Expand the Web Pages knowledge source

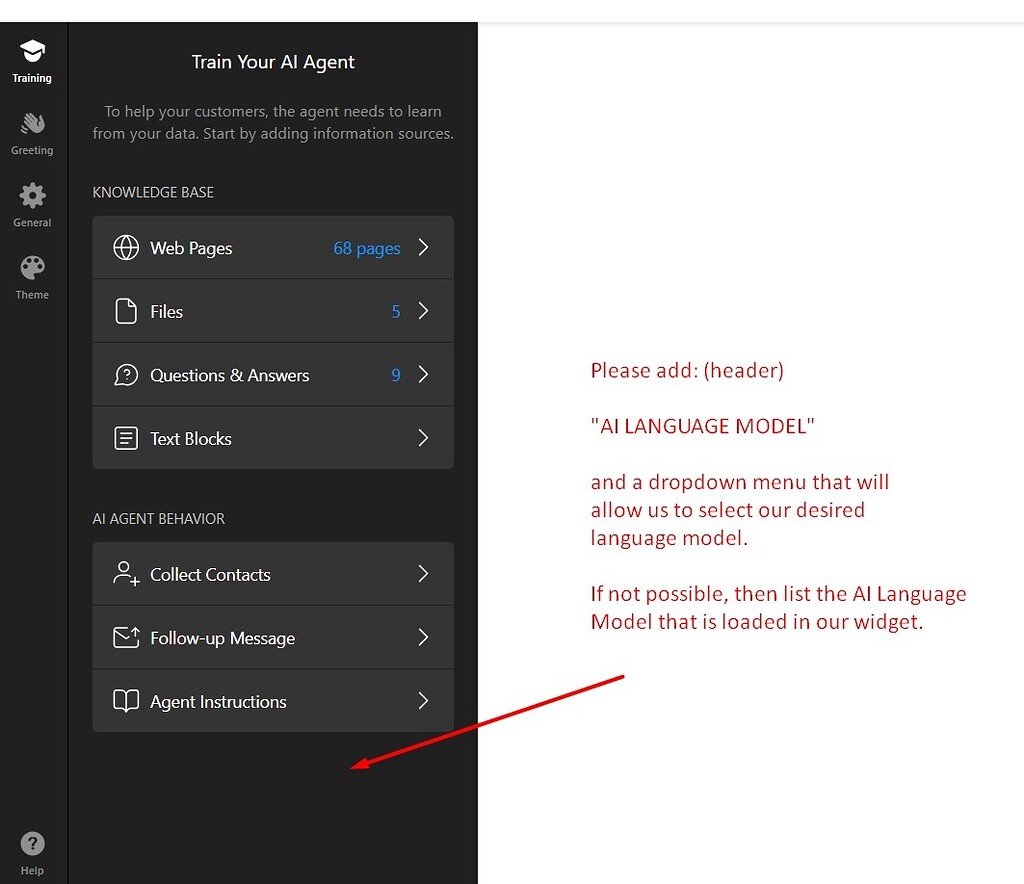point(422,247)
